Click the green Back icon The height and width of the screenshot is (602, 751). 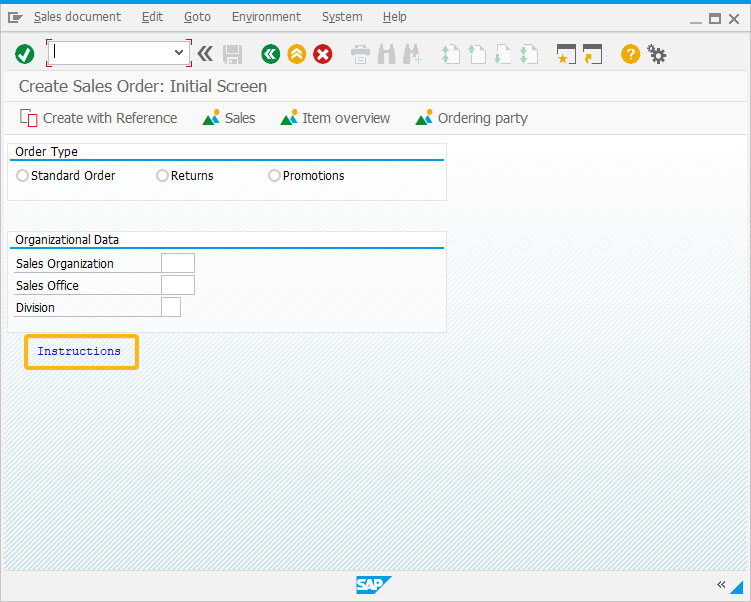point(271,54)
